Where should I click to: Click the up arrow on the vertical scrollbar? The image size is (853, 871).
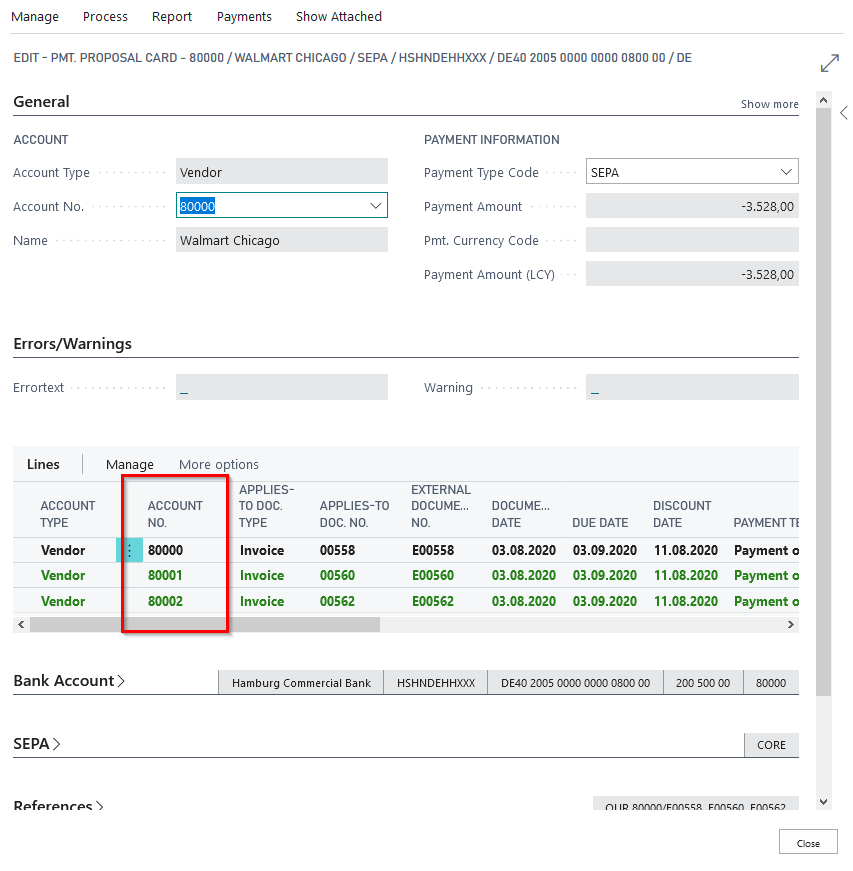(x=823, y=98)
